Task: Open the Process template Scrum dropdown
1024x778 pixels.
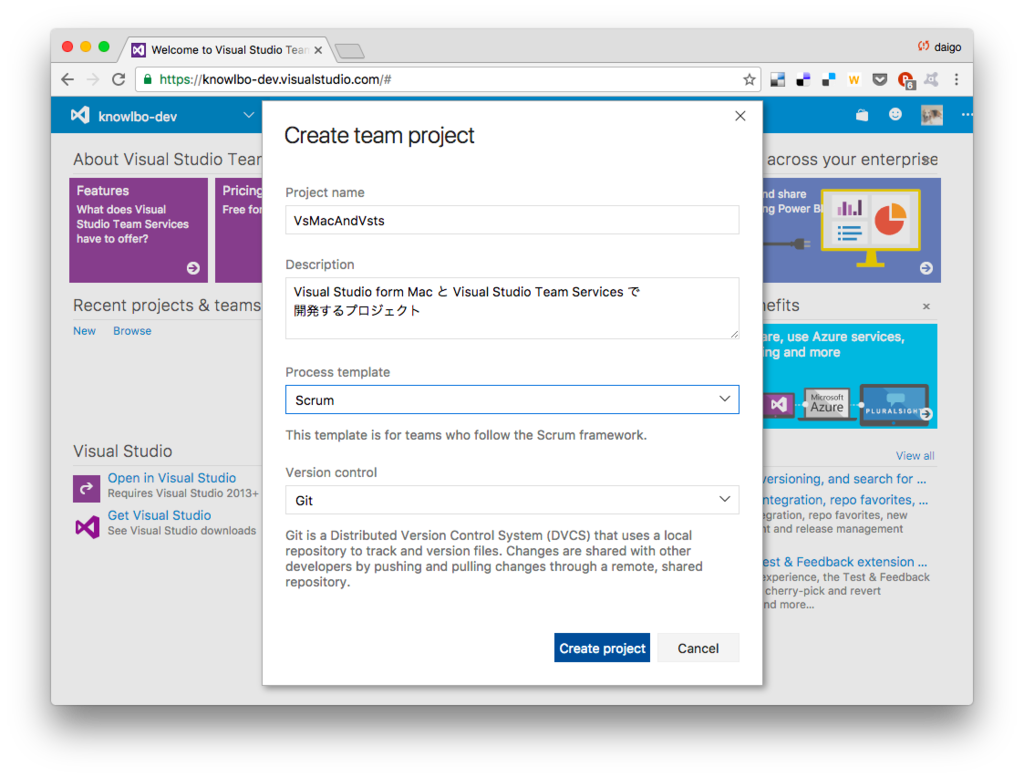Action: pos(512,400)
